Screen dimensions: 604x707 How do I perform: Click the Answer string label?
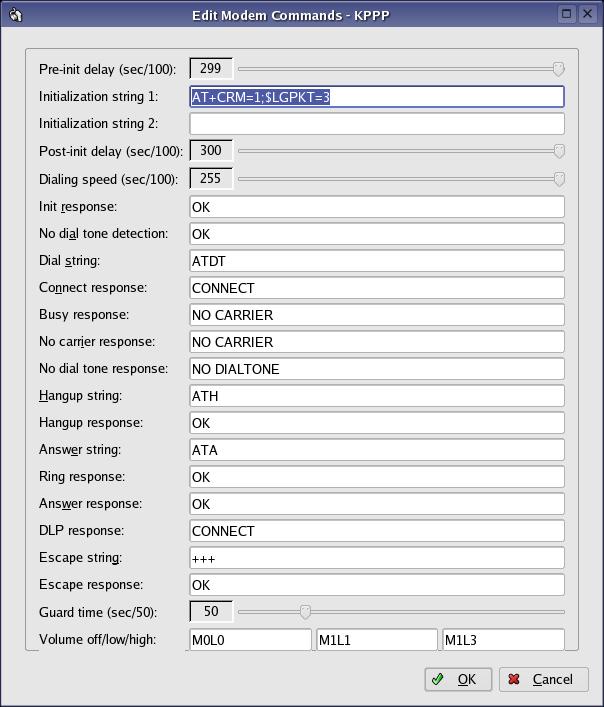(80, 450)
